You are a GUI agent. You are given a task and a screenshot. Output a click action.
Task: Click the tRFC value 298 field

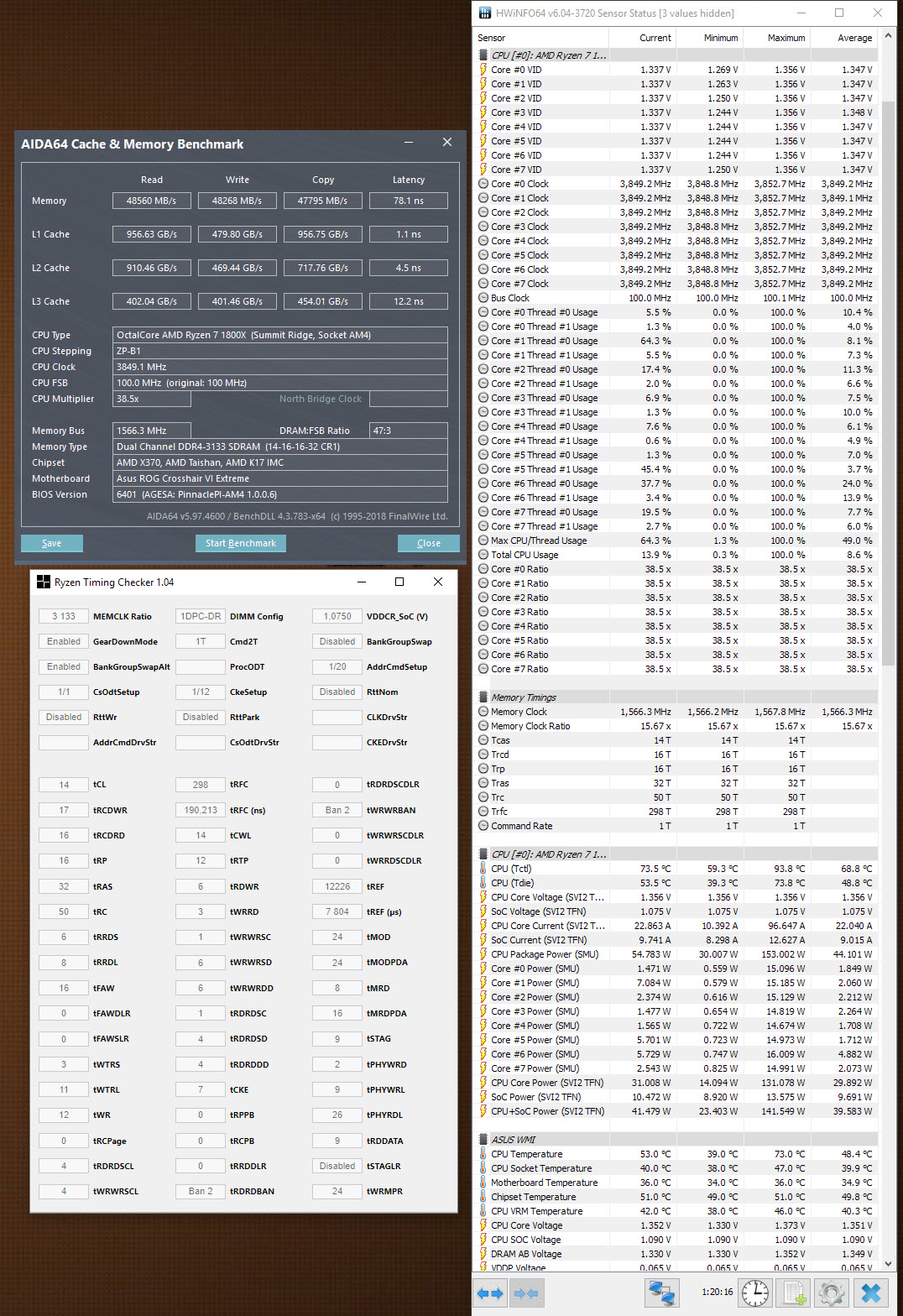[201, 785]
